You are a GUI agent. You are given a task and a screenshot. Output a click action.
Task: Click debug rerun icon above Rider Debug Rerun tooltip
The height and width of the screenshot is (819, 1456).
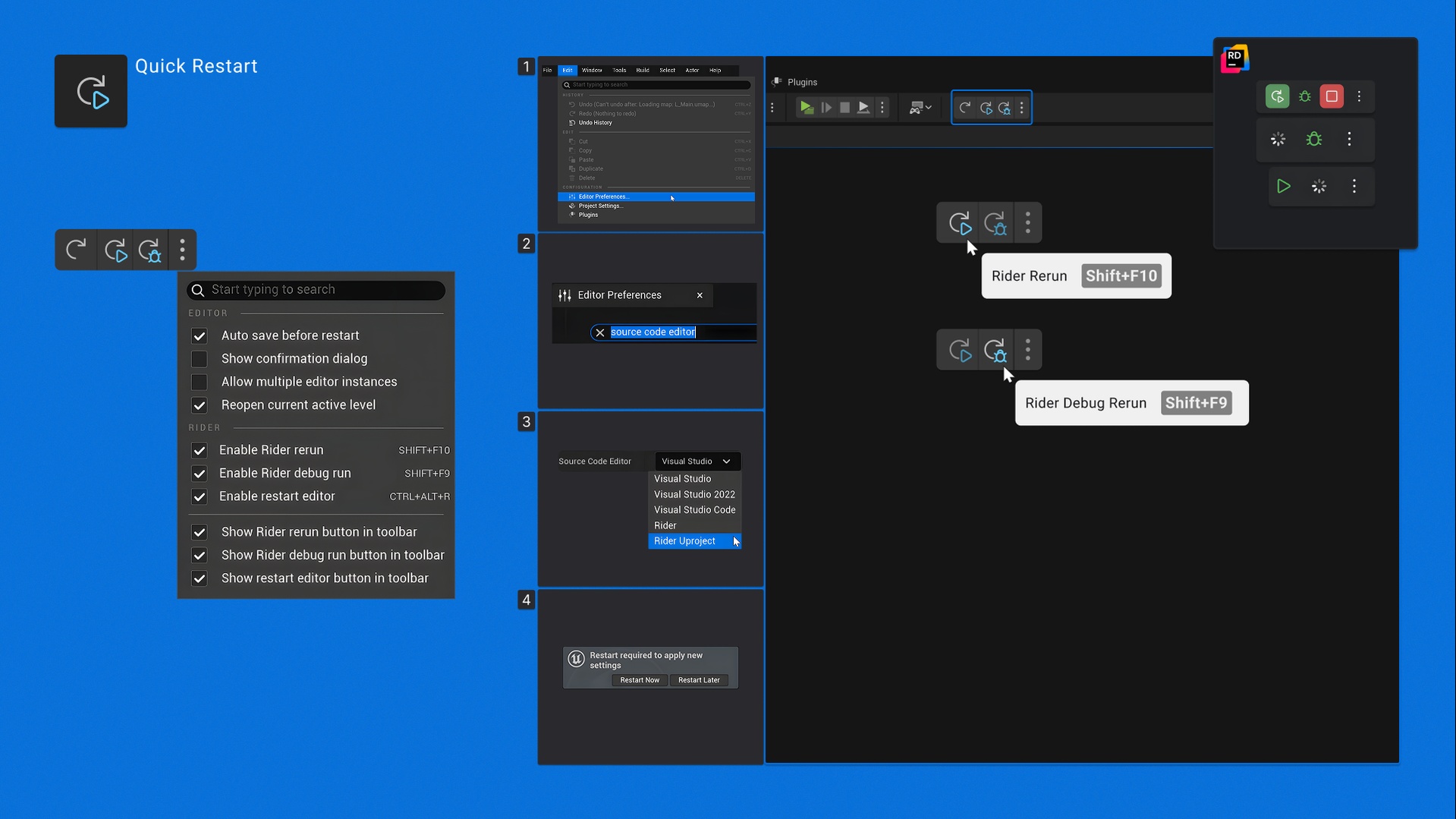point(995,351)
